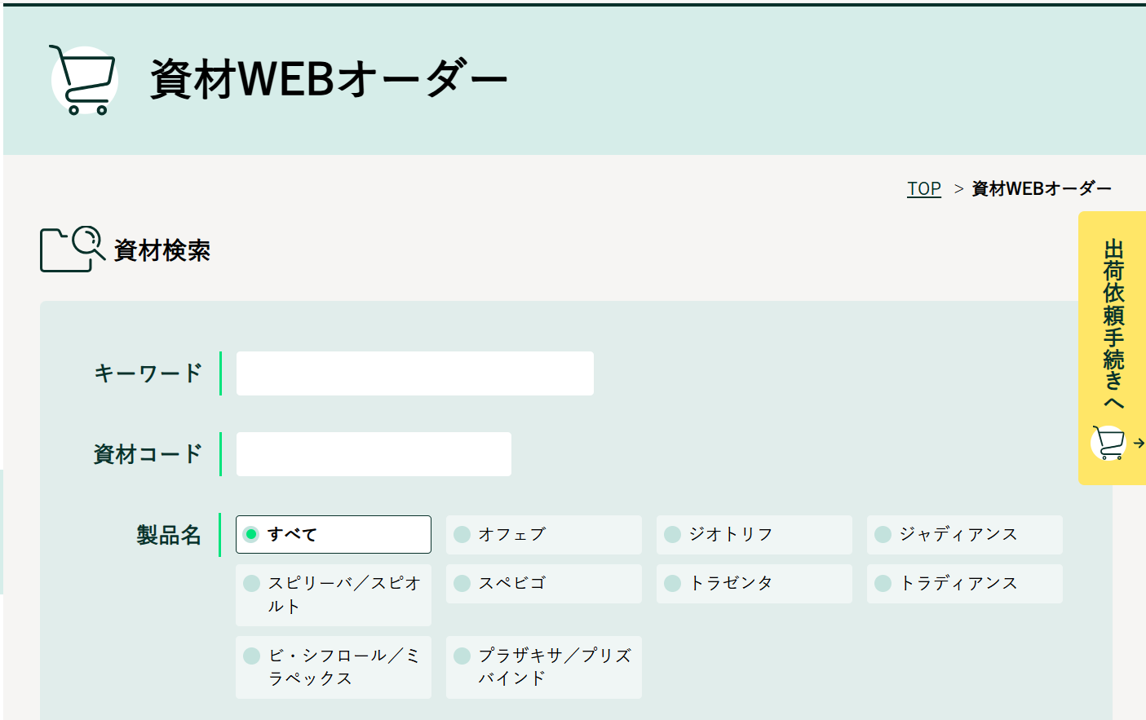The width and height of the screenshot is (1146, 720).
Task: Select the すべて product radio button
Action: 251,535
